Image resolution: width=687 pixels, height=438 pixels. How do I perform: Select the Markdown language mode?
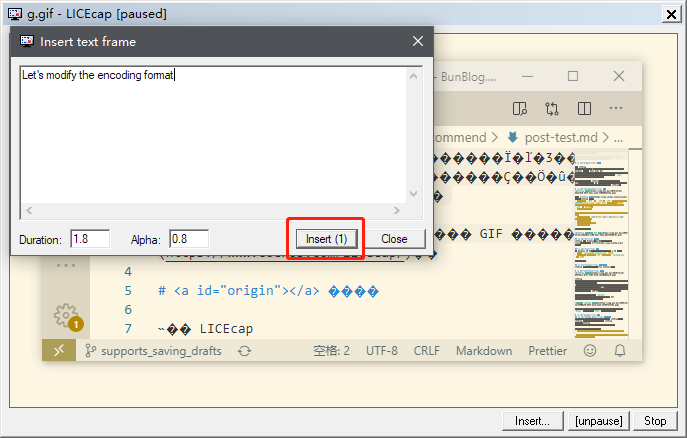pyautogui.click(x=484, y=351)
